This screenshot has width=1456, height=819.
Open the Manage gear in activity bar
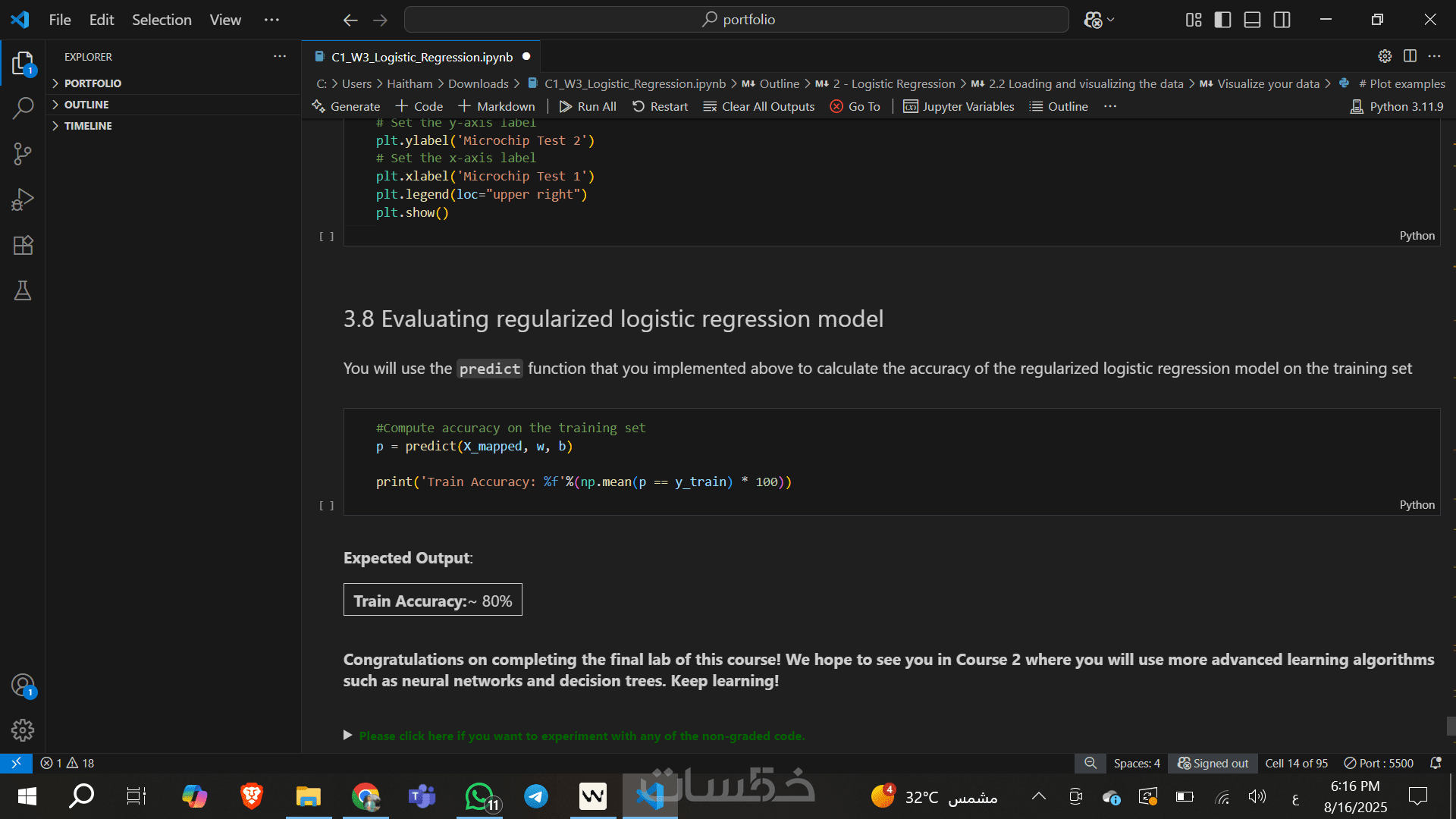click(x=23, y=730)
